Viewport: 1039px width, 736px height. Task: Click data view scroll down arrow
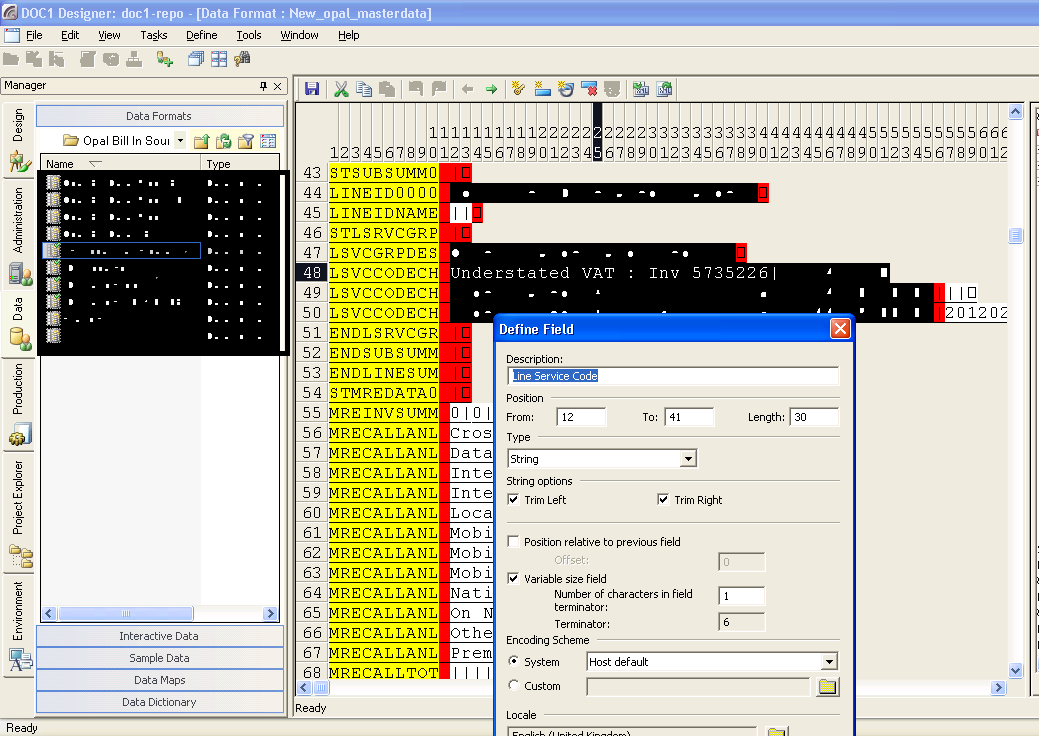click(x=1015, y=670)
